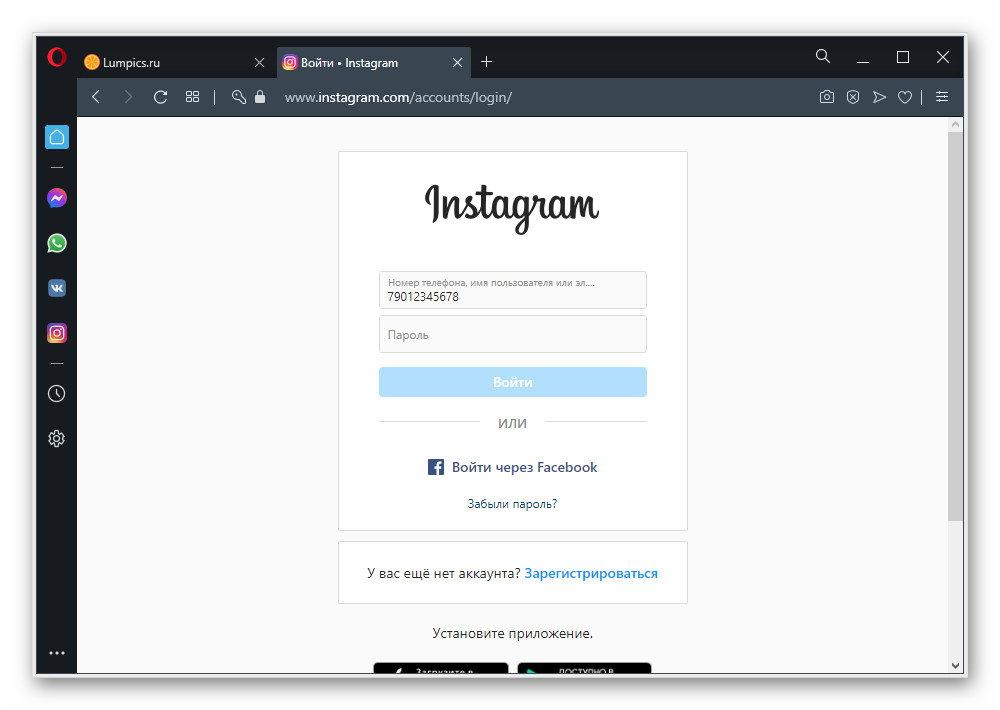Open the Speed Dial grid icon

[192, 97]
